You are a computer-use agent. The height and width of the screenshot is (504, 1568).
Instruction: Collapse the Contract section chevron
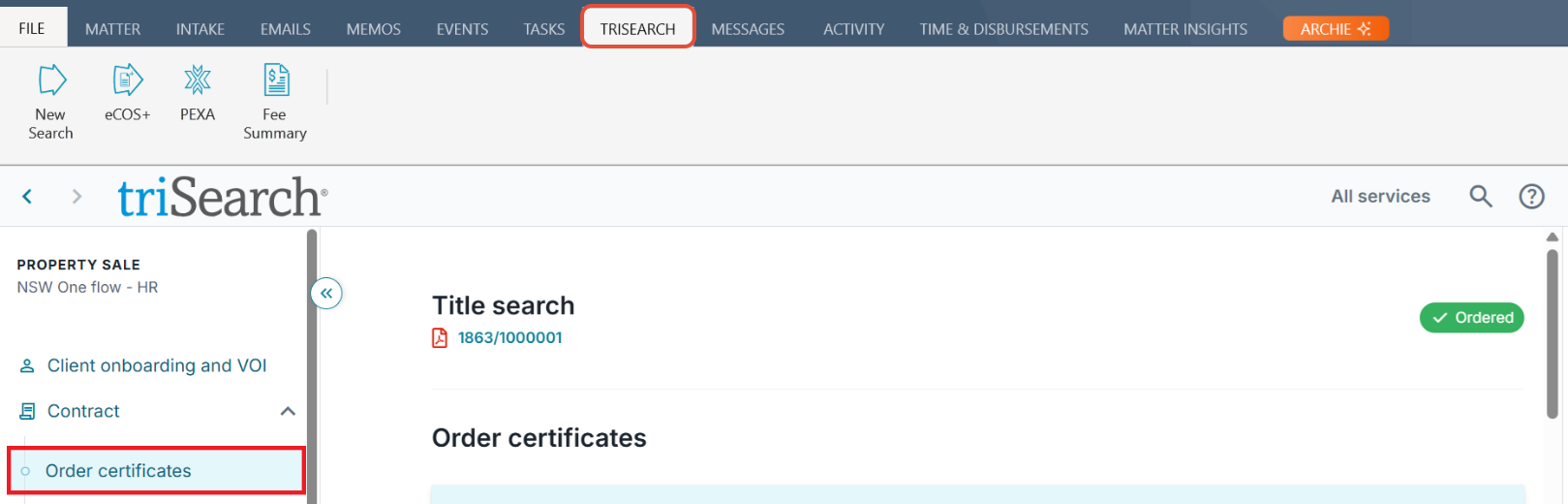(x=288, y=411)
